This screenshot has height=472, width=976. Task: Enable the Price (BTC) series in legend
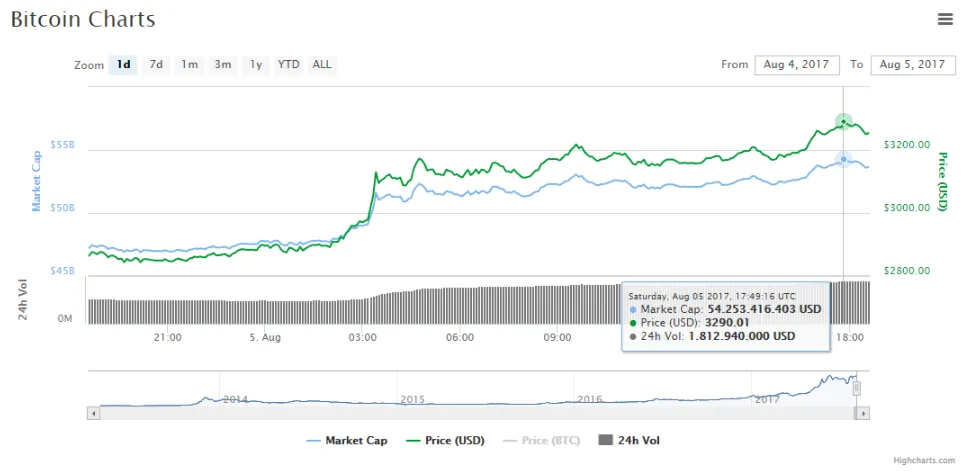pos(541,440)
